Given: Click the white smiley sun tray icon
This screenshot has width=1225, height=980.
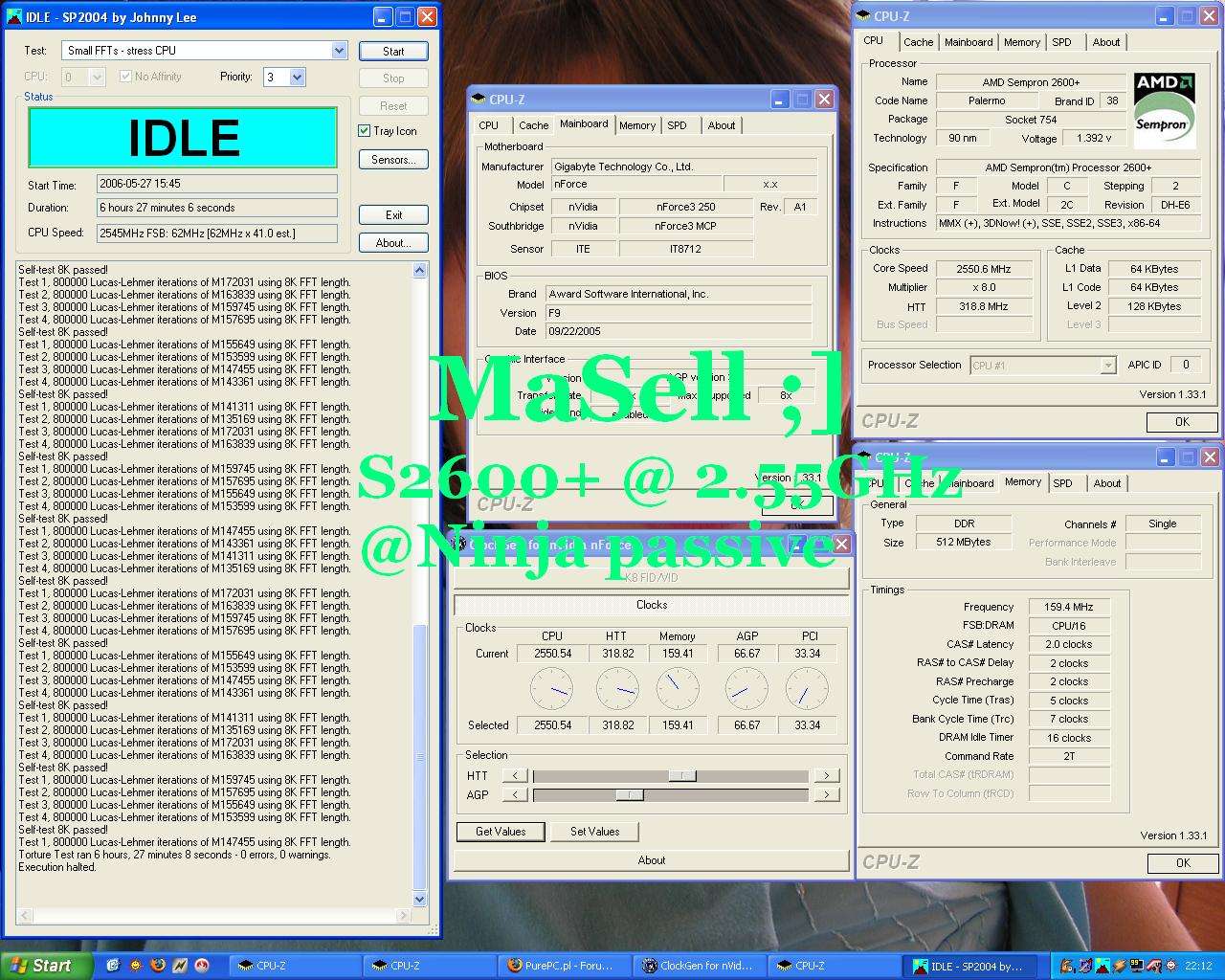Looking at the screenshot, I should 1170,966.
